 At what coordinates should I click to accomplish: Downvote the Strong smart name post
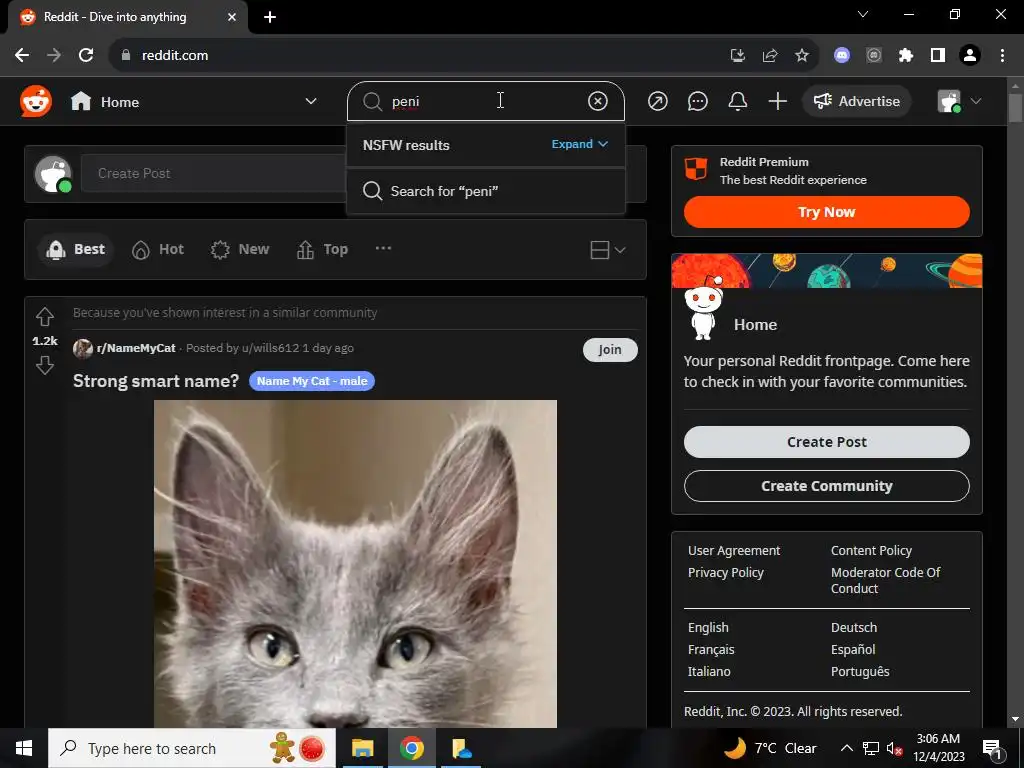point(44,365)
